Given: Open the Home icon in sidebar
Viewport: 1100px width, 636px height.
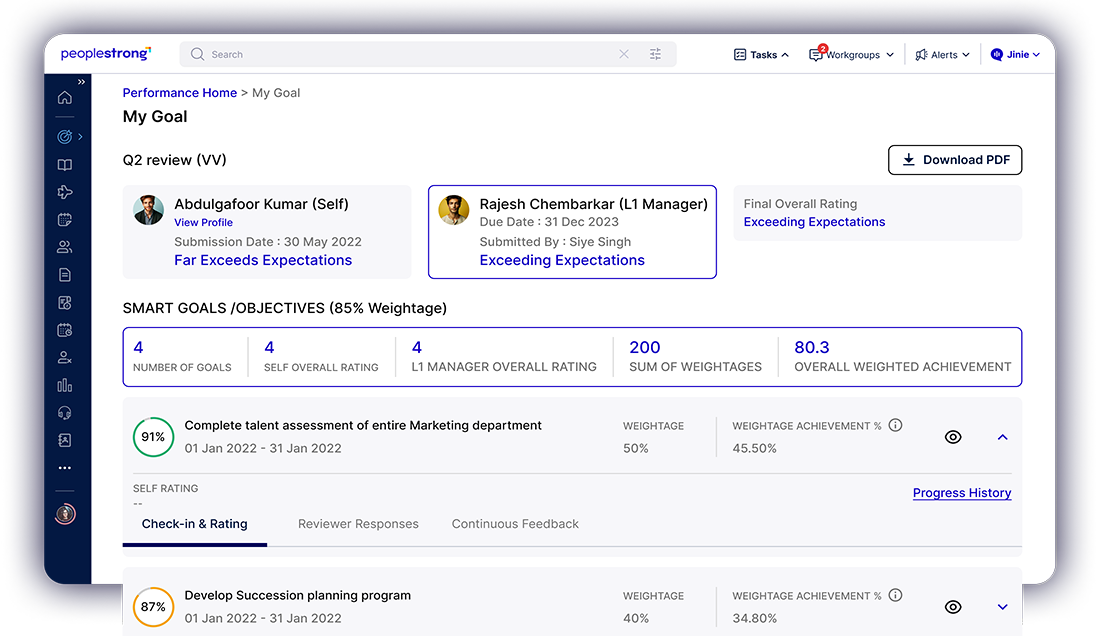Looking at the screenshot, I should (65, 98).
